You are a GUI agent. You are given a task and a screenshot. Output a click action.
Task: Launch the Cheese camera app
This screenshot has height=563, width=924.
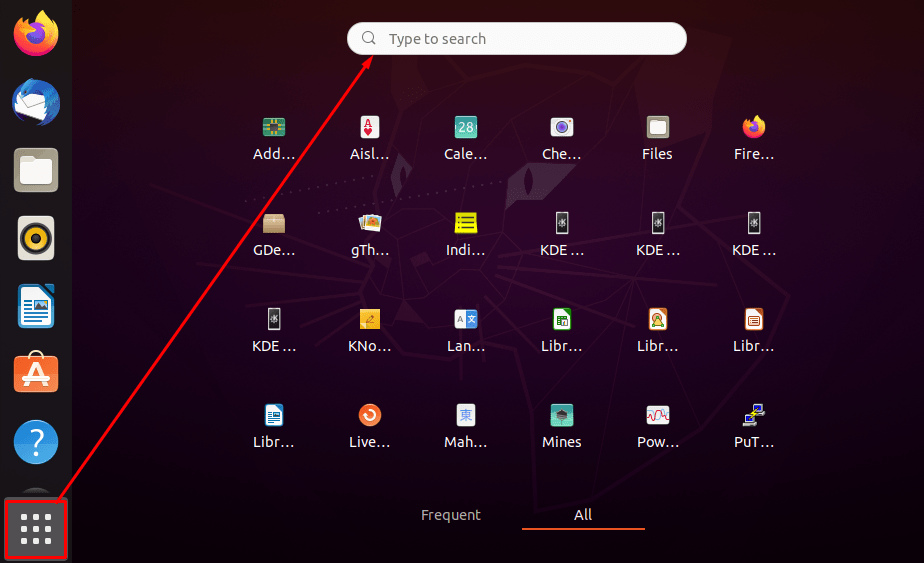click(562, 139)
